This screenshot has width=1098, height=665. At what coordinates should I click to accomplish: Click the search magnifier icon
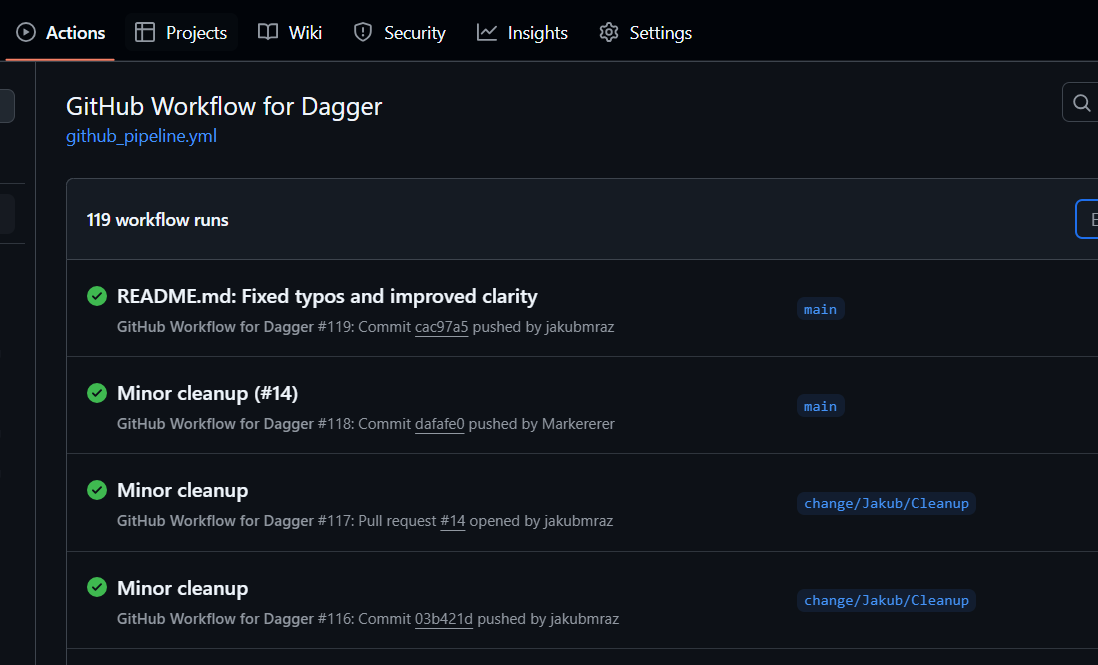(x=1082, y=103)
